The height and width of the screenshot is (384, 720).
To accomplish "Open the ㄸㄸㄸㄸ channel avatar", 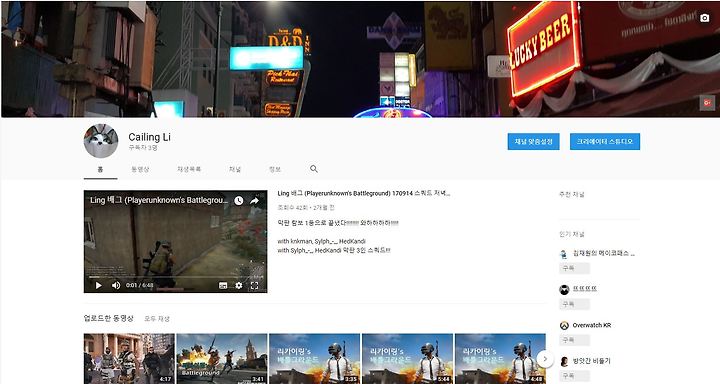I will point(564,289).
